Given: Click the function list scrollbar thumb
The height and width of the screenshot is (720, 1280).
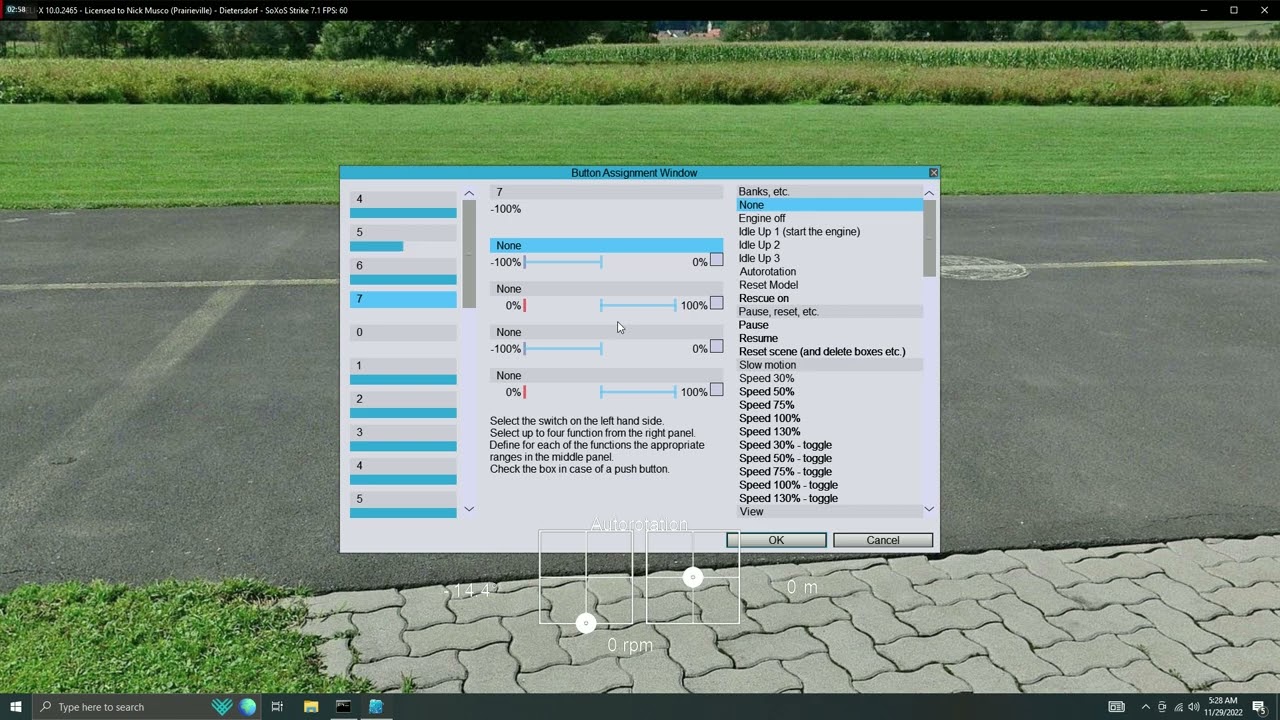Looking at the screenshot, I should coord(929,238).
